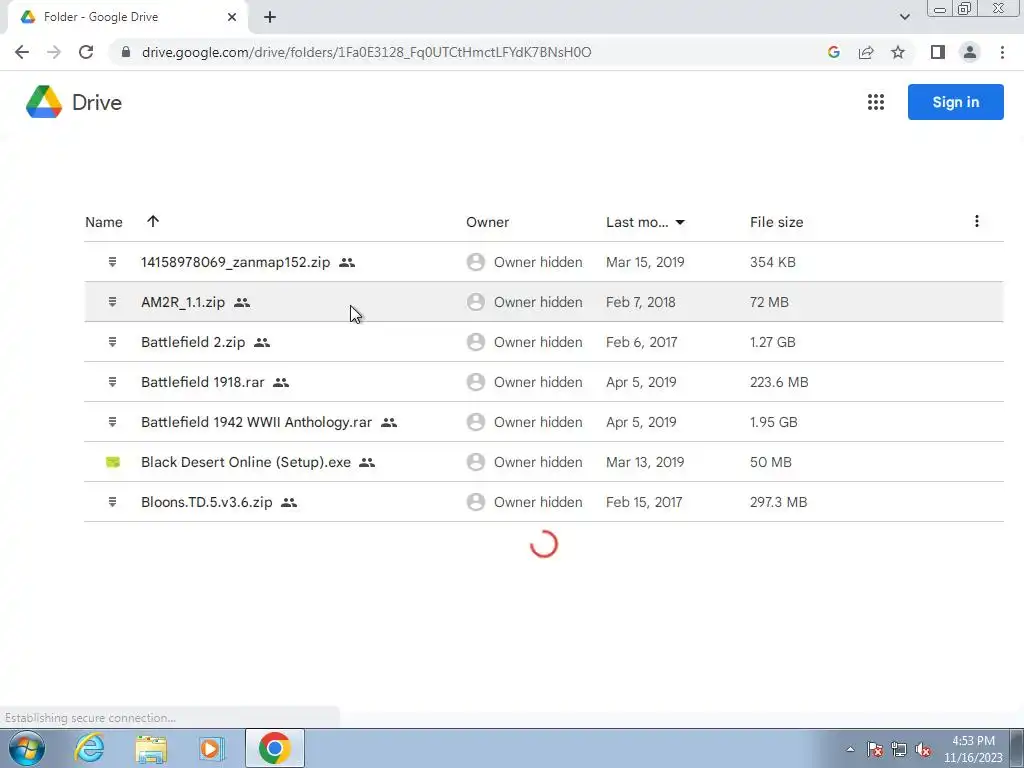
Task: Open the Chrome profile avatar
Action: (970, 52)
